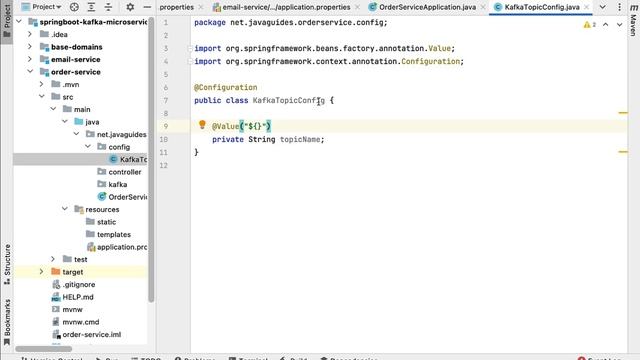This screenshot has height=360, width=640.
Task: Click the Collapse All icon in Project toolbar
Action: click(x=108, y=7)
